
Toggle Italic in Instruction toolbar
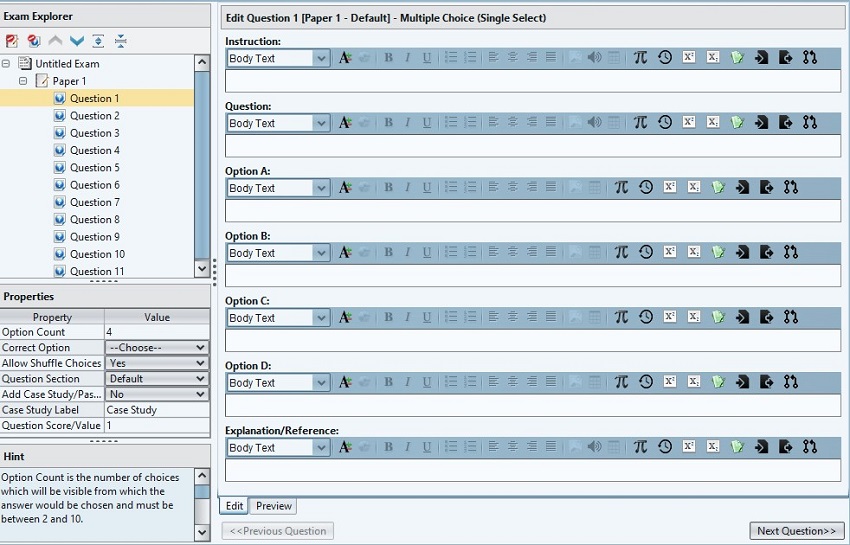(x=408, y=57)
